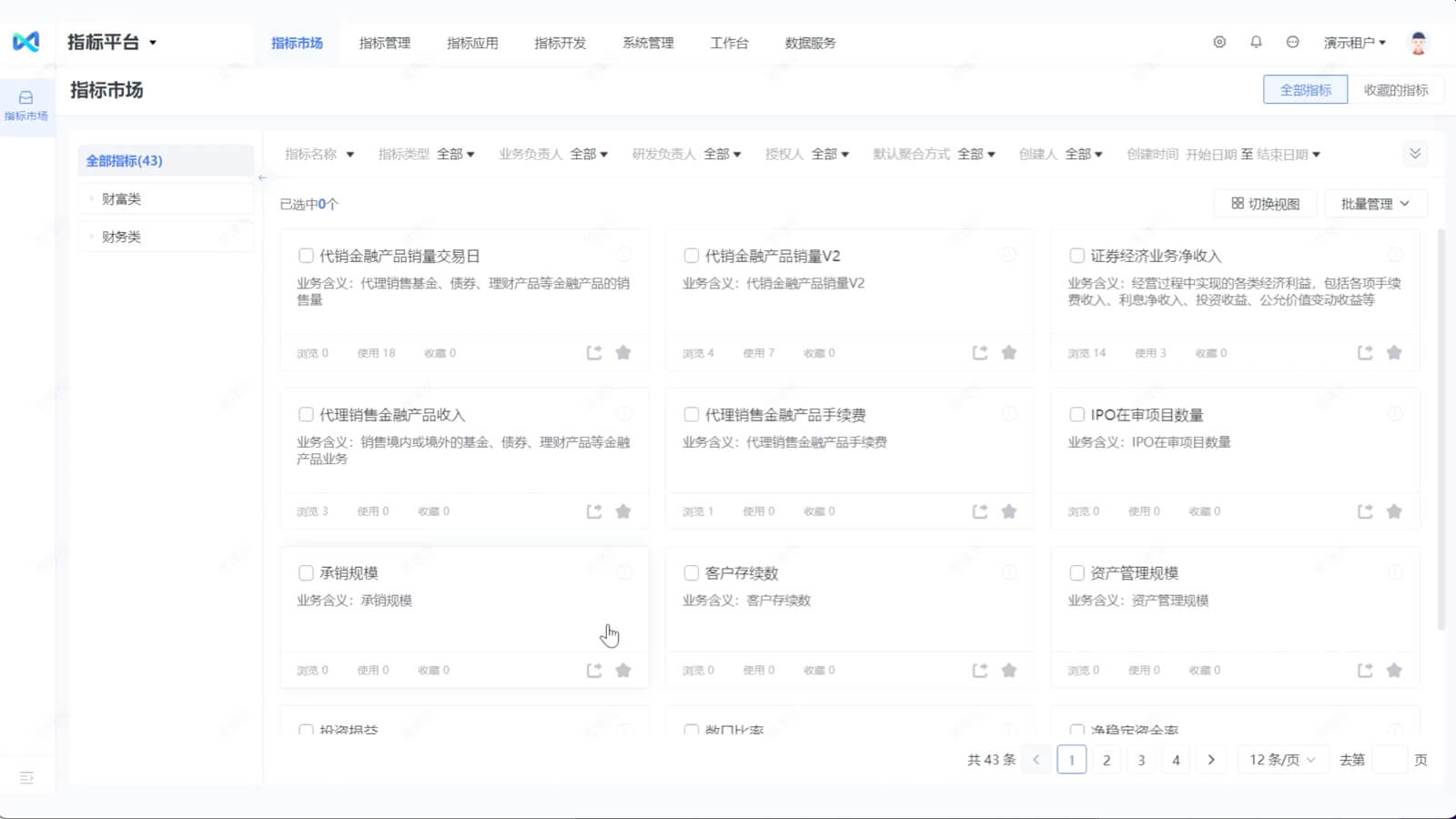Screen dimensions: 1456x819
Task: Star the 资产管理规模 indicator
Action: (x=1394, y=670)
